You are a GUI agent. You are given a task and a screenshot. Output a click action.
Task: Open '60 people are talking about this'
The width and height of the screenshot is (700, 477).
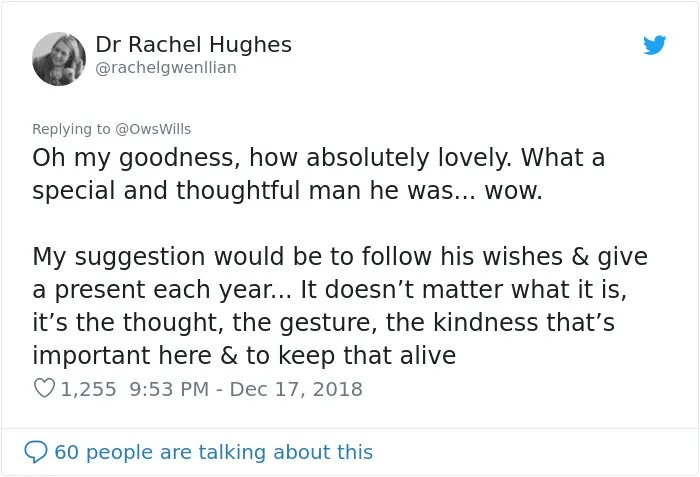pos(213,452)
